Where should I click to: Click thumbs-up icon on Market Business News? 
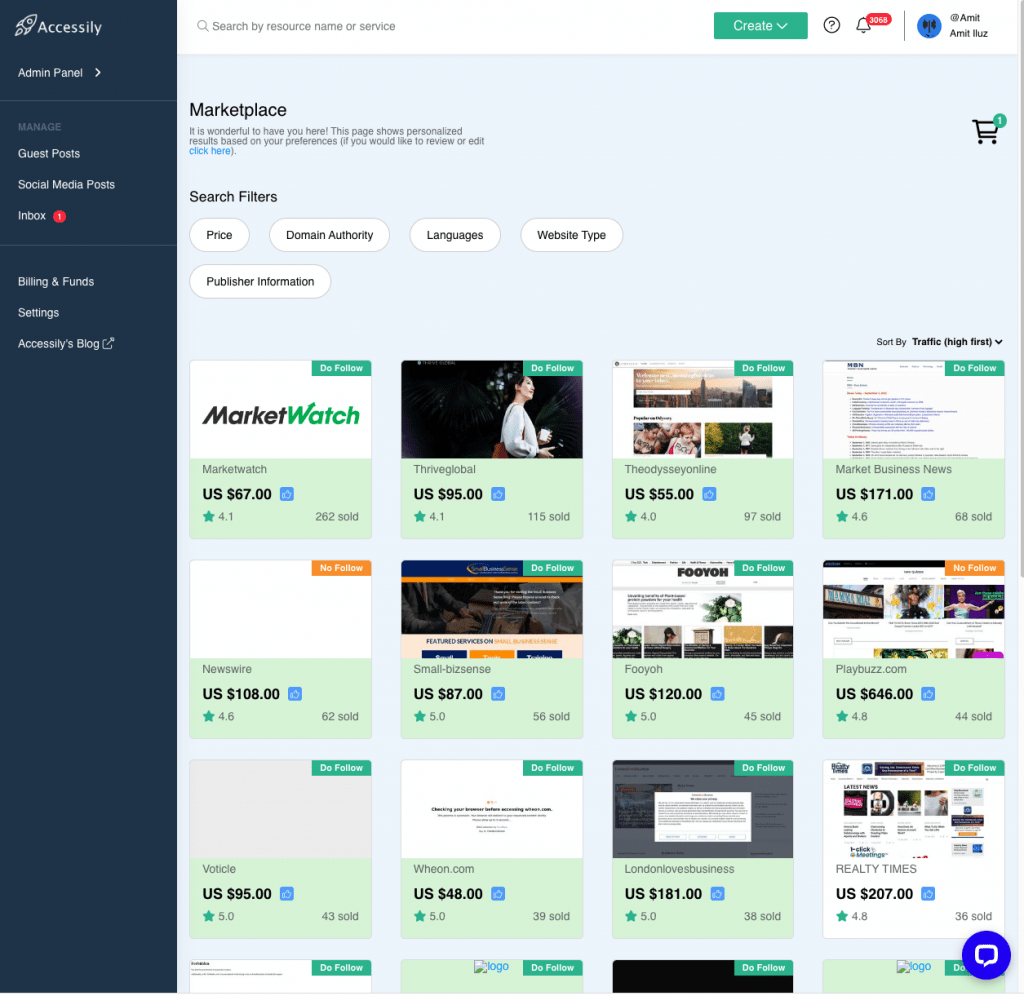click(928, 494)
